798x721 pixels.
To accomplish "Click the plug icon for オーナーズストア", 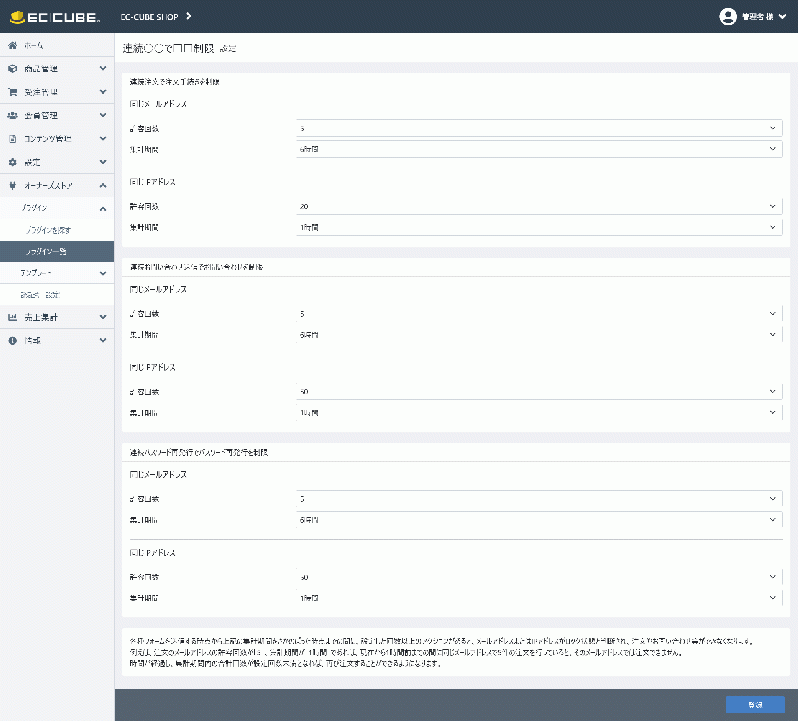I will [12, 185].
